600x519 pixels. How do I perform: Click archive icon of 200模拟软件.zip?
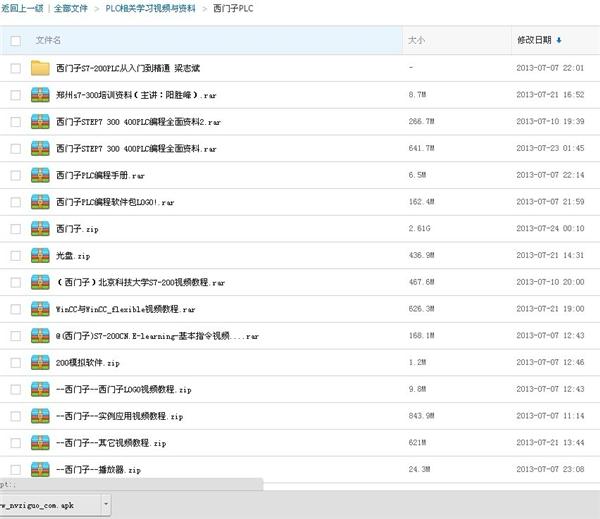(x=40, y=362)
